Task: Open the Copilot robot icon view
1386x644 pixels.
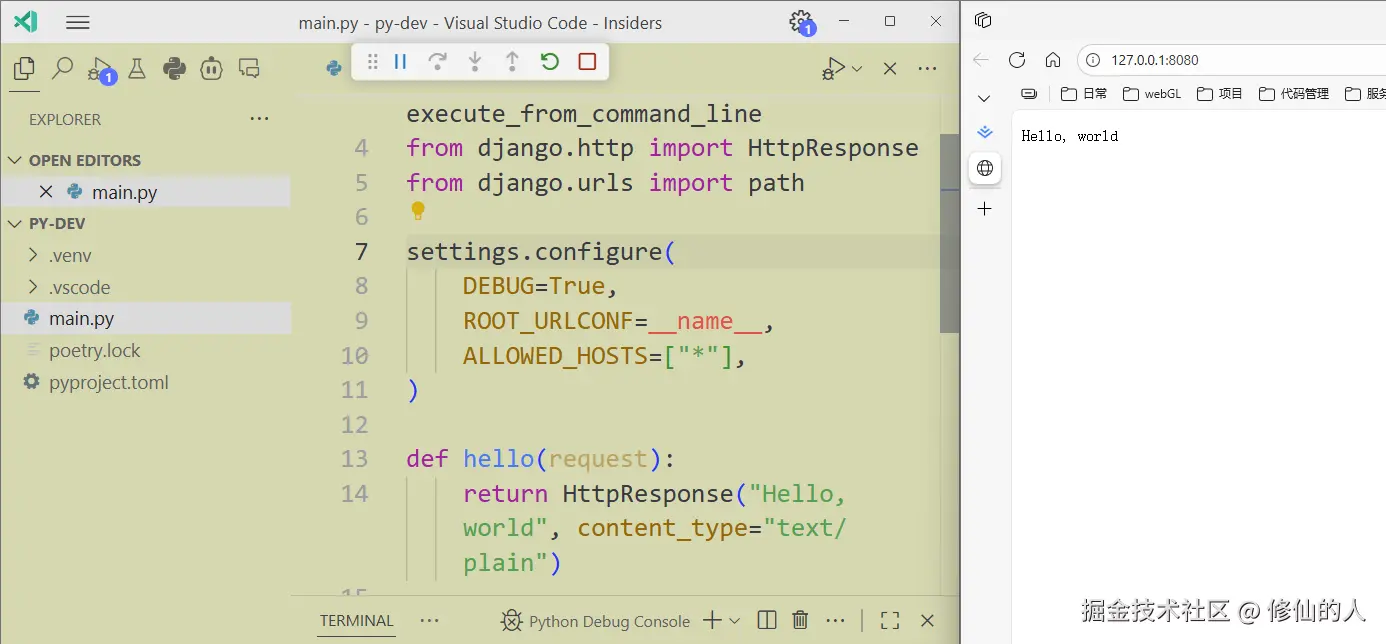Action: point(211,68)
